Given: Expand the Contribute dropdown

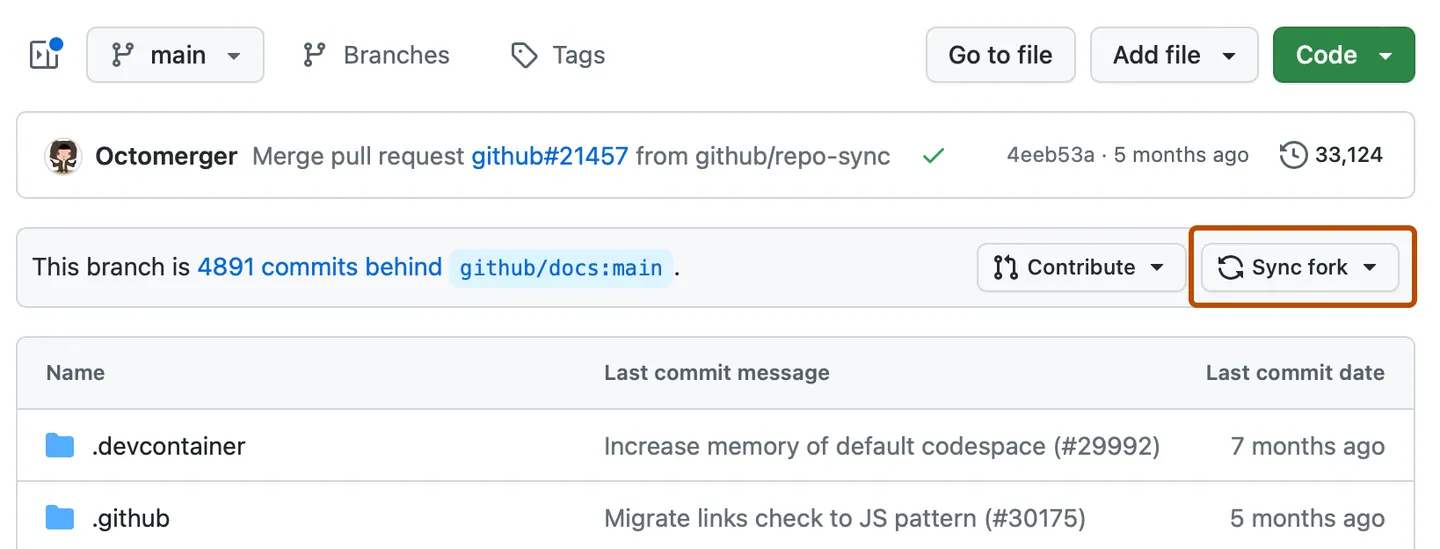Looking at the screenshot, I should tap(1080, 267).
